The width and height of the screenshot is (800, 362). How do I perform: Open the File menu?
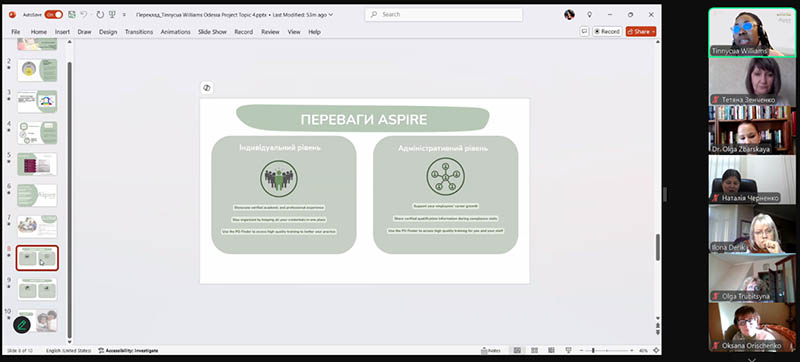[16, 32]
